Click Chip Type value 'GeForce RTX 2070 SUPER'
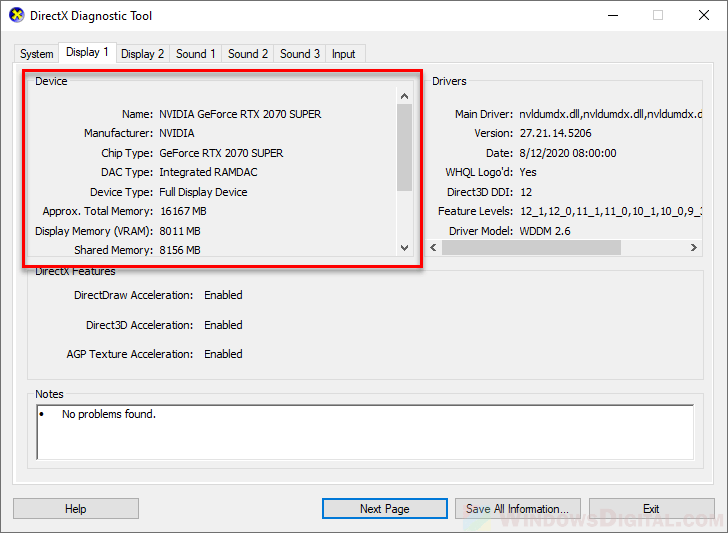 221,153
